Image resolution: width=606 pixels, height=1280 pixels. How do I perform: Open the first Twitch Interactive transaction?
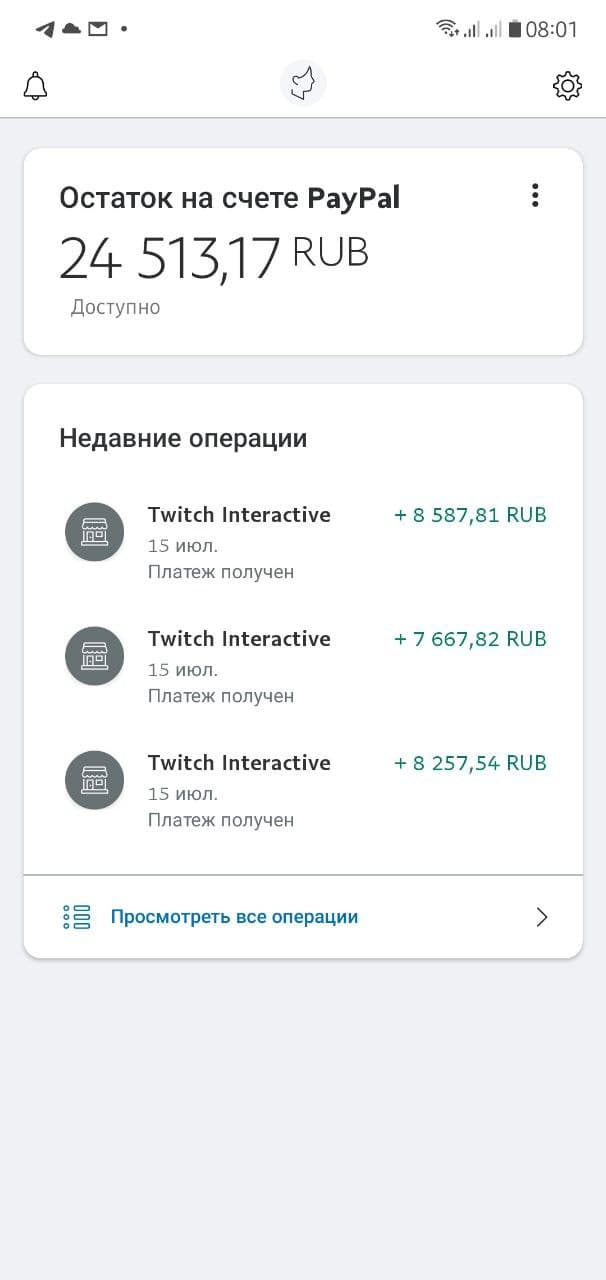[239, 515]
